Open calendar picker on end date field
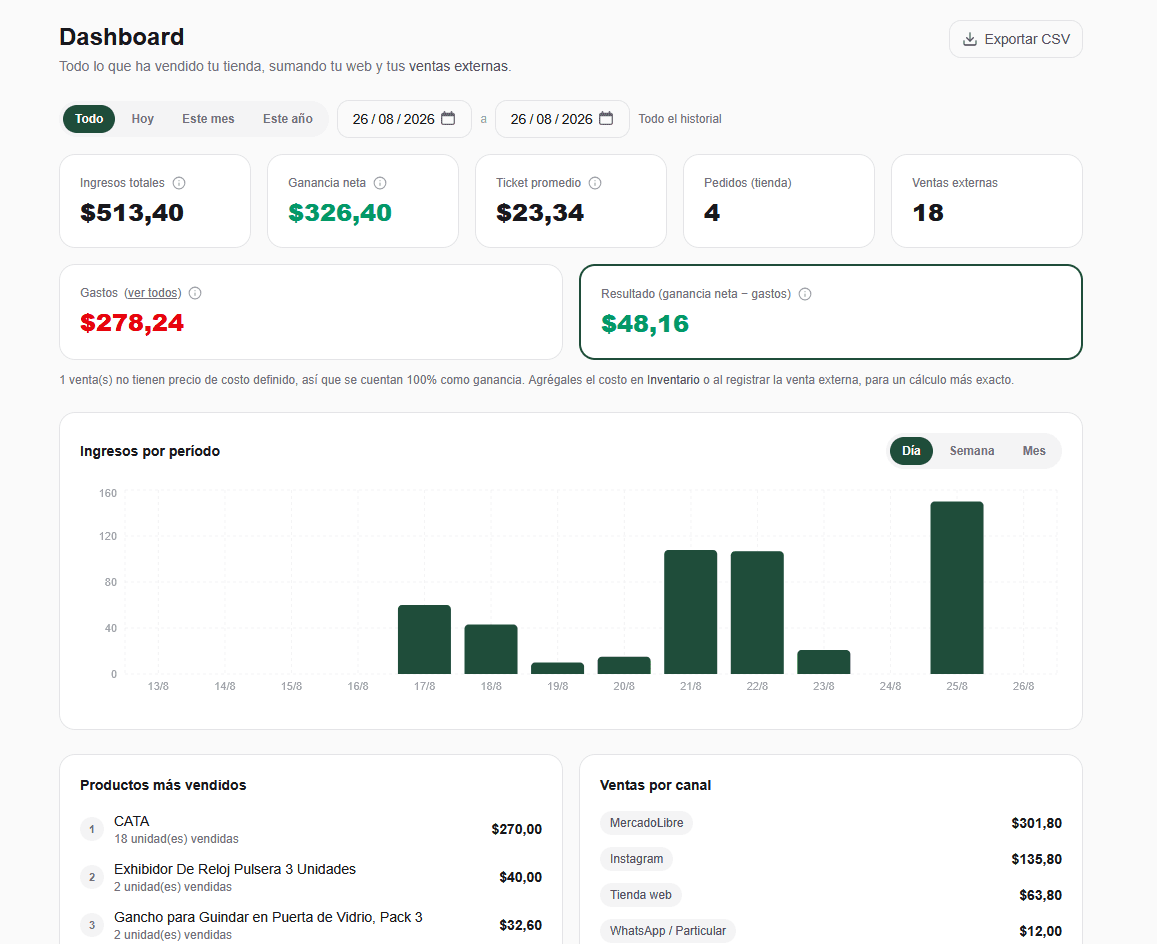 click(x=606, y=118)
